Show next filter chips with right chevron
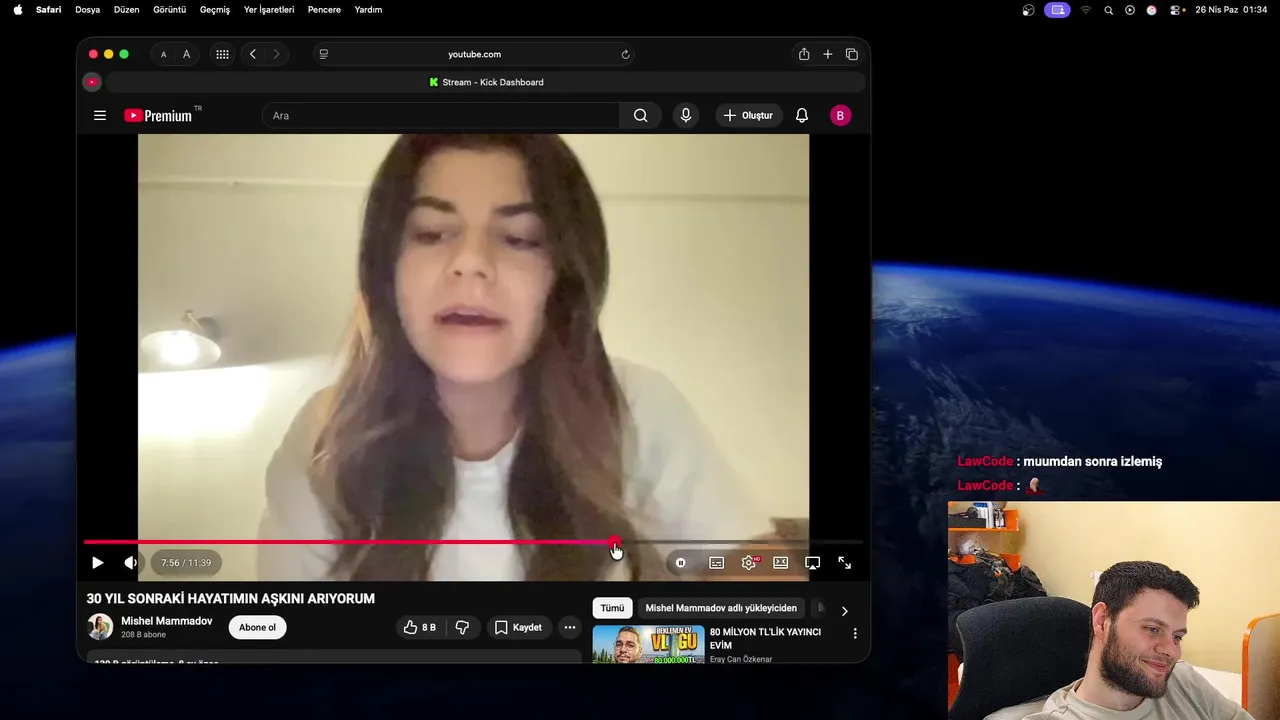This screenshot has width=1280, height=720. (x=844, y=610)
